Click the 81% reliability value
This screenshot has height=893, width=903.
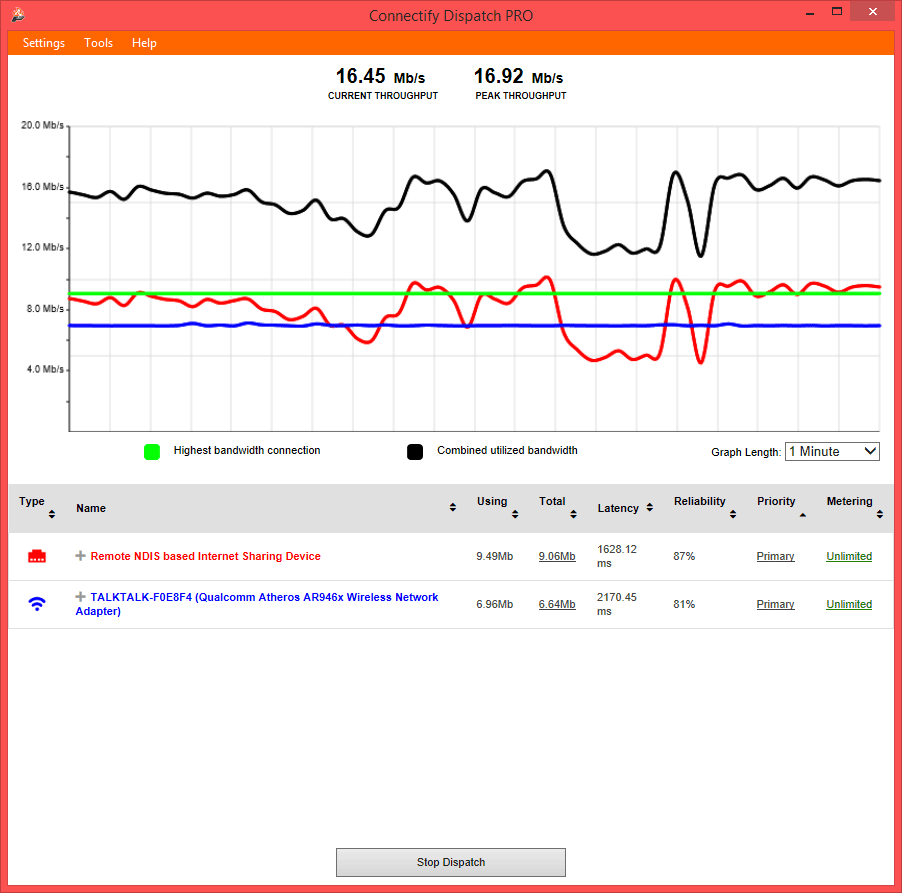(684, 604)
